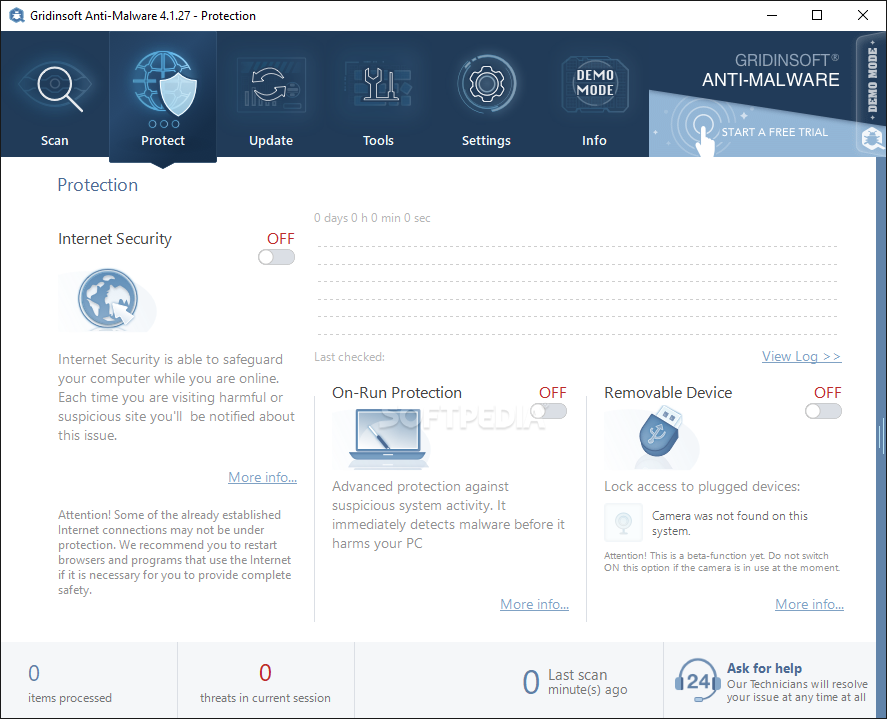887x719 pixels.
Task: Click the Protection page heading
Action: 97,185
